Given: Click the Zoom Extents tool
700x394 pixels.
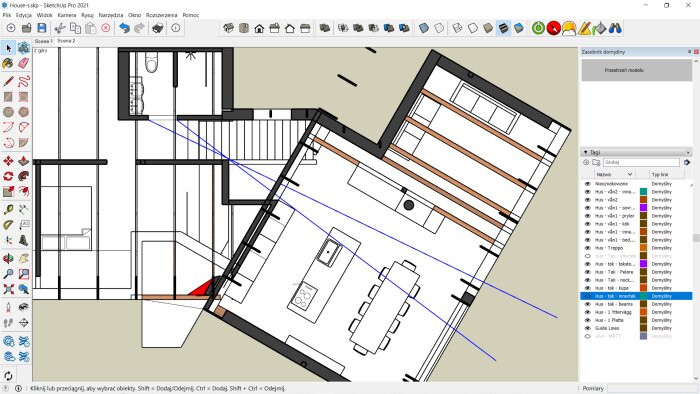Looking at the screenshot, I should 8,289.
